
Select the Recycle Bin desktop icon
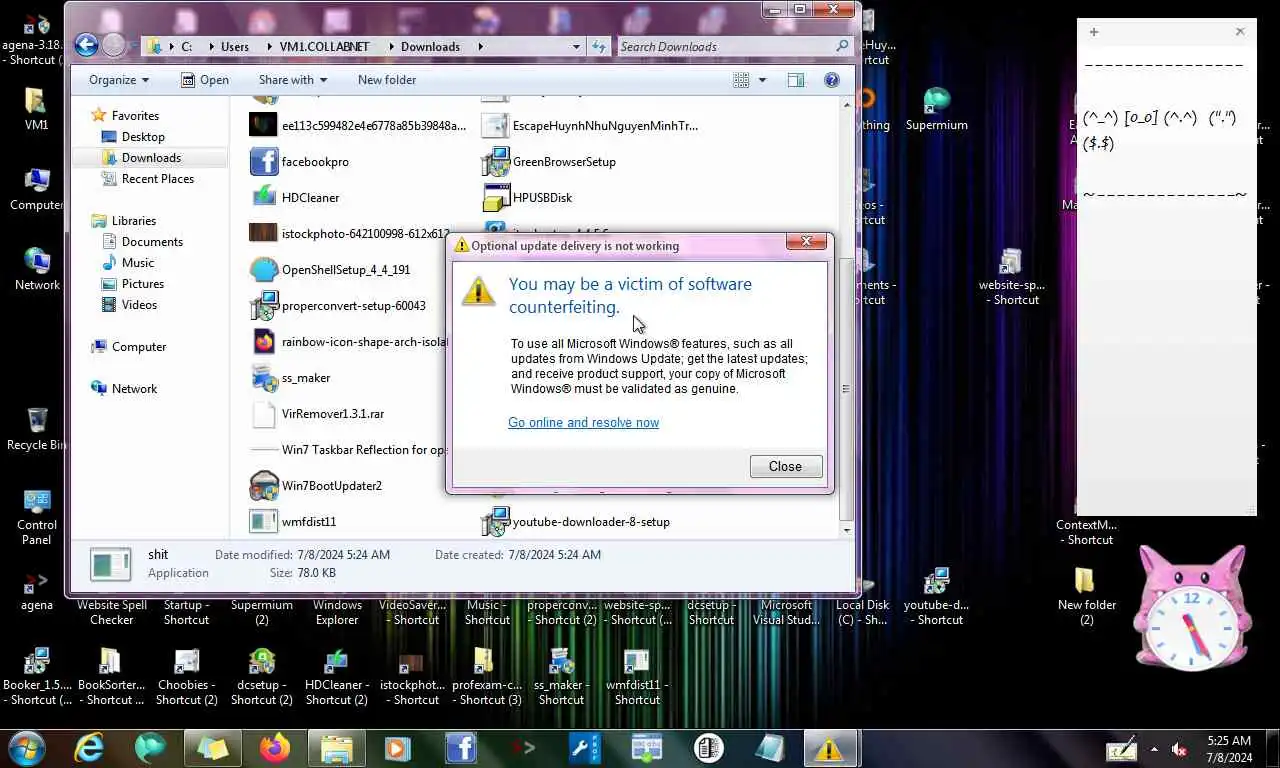[x=37, y=428]
